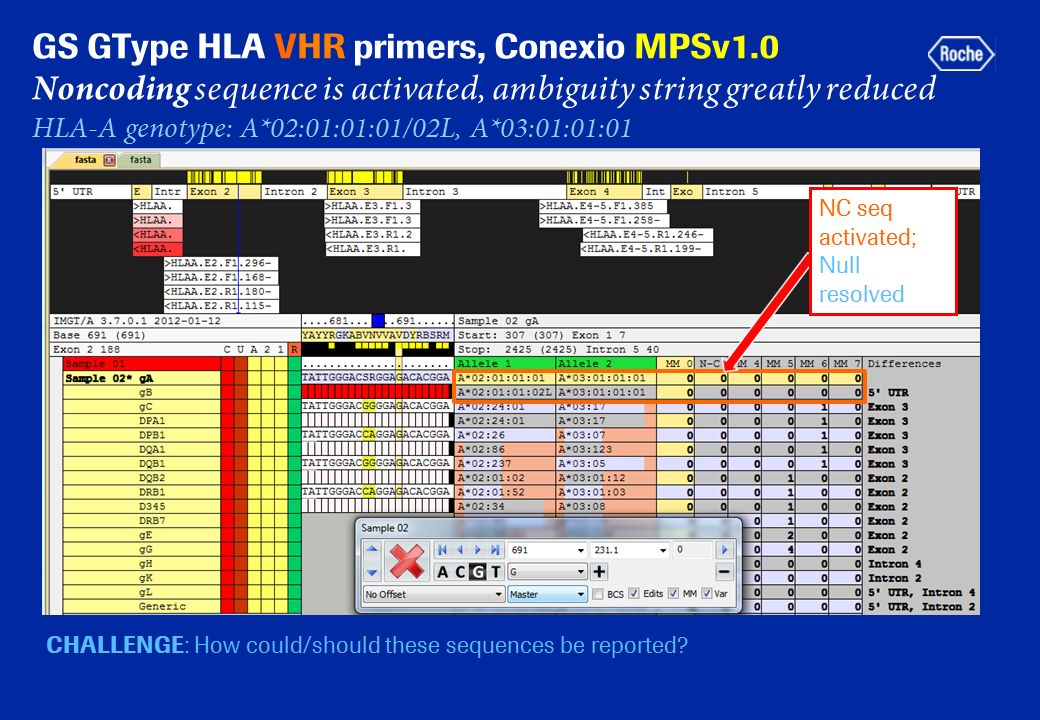
Task: Click the red X reject button in Sample 02 dialog
Action: click(406, 561)
